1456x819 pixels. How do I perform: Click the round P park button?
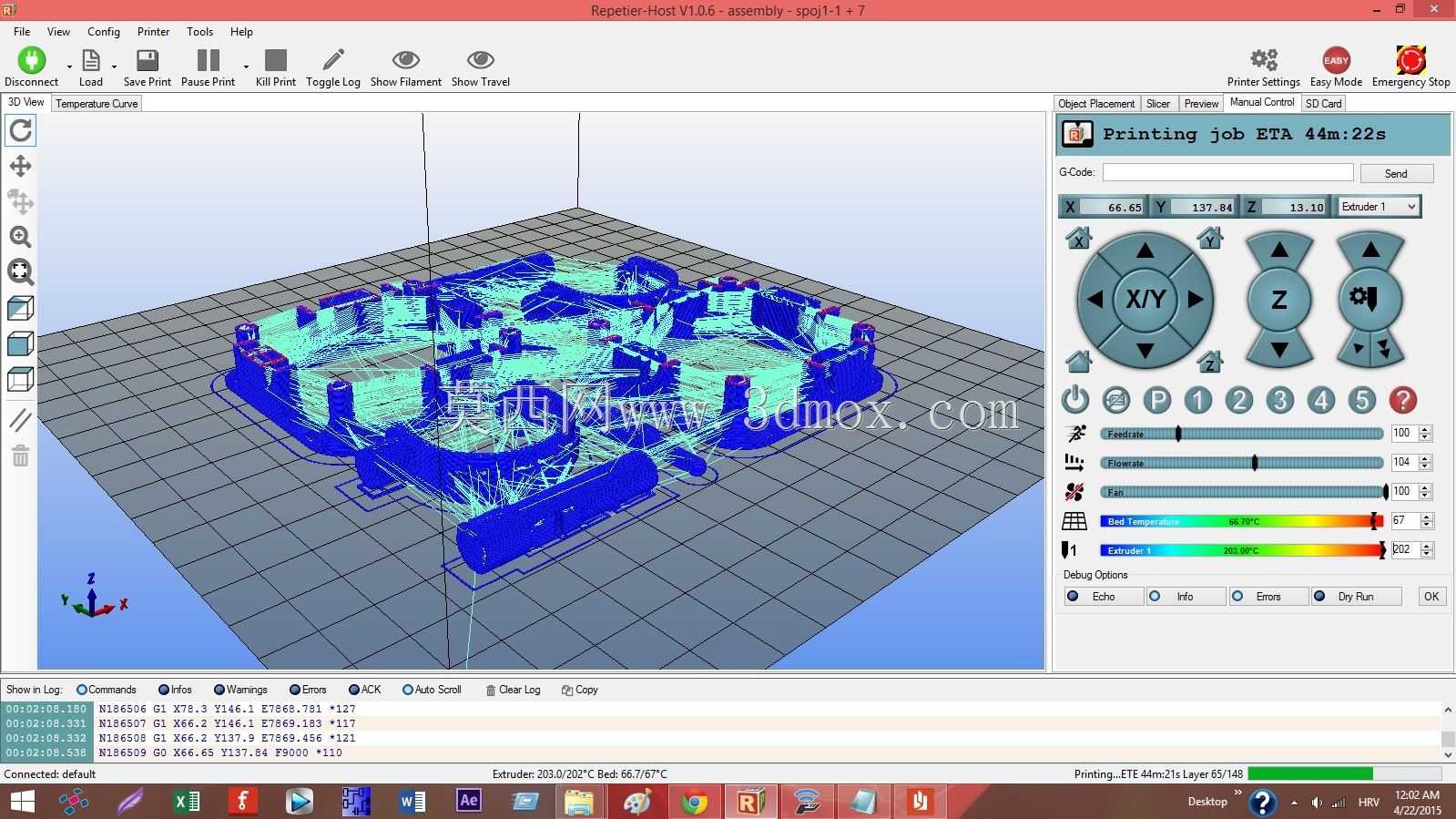click(1157, 400)
